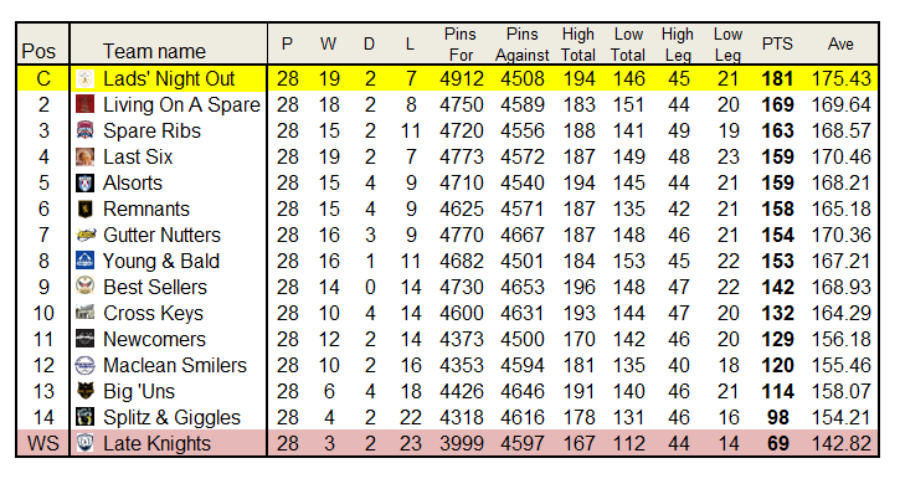Click the Pins For column header
The image size is (900, 484).
pyautogui.click(x=460, y=44)
